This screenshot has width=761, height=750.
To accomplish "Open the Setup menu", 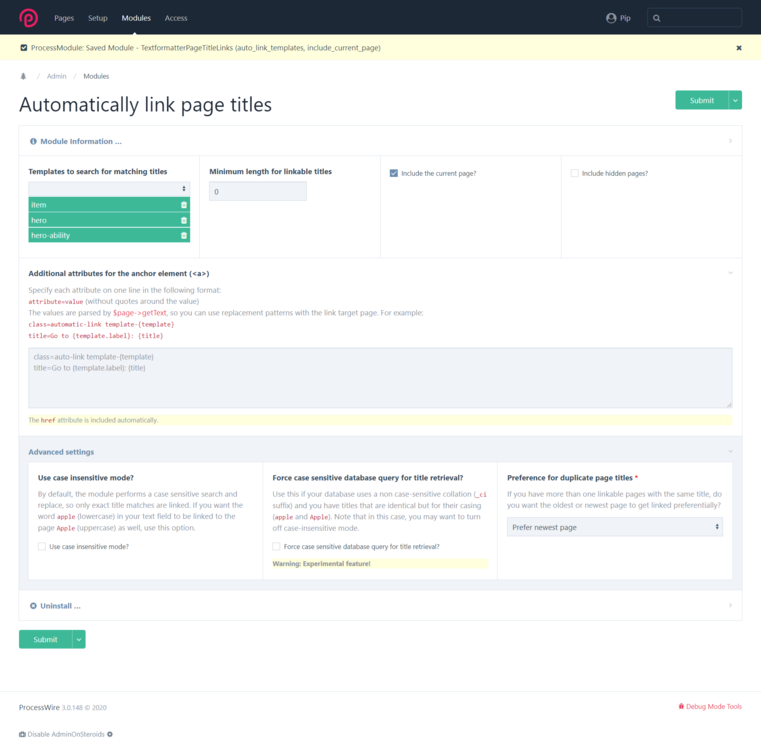I will pos(97,18).
